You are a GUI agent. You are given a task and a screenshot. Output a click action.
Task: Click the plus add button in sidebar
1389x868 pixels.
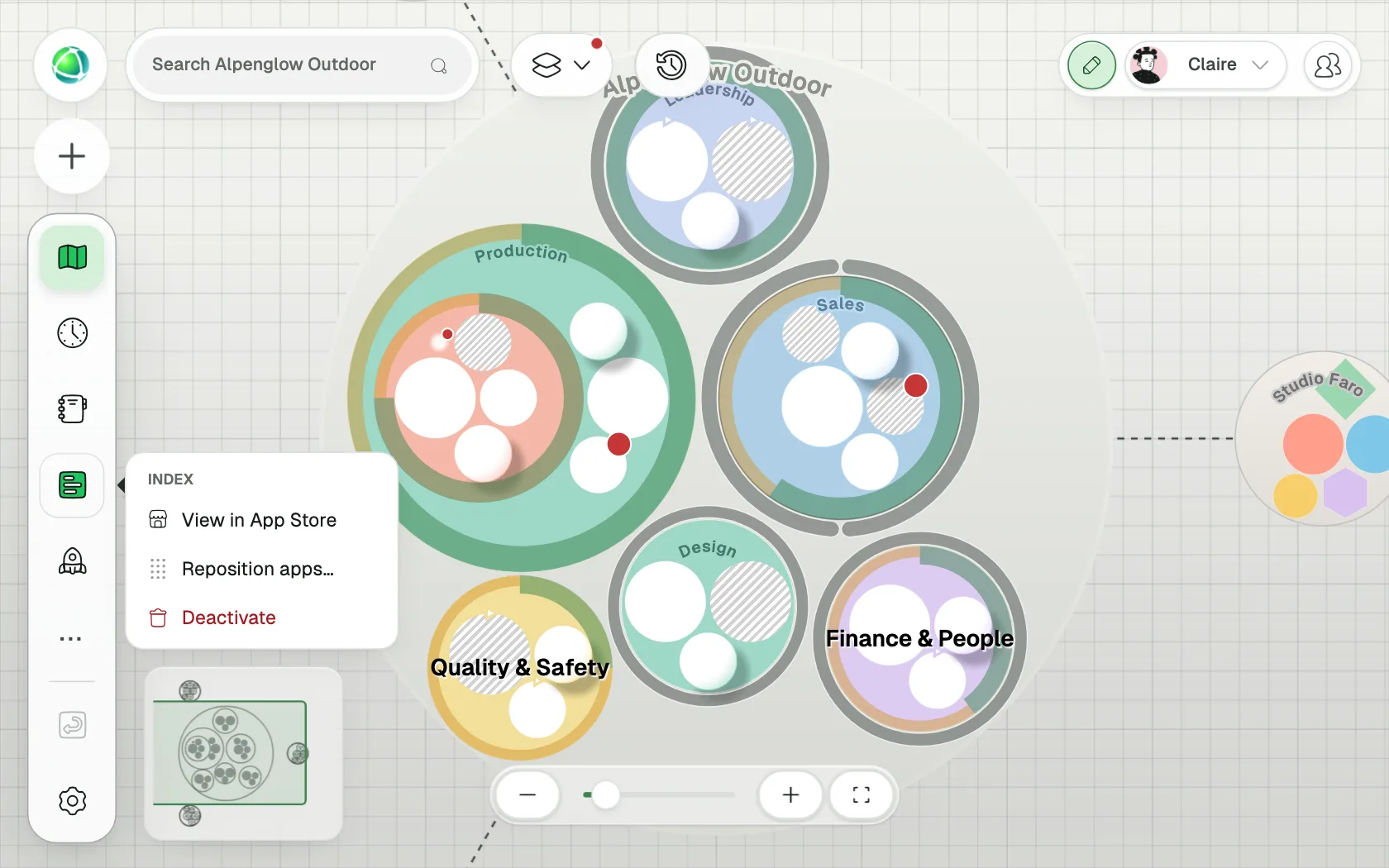72,156
